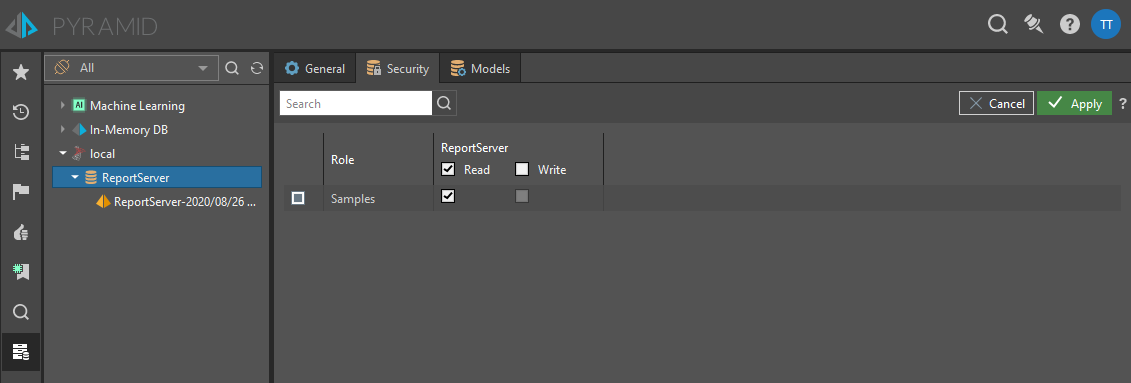Switch to the General tab

[314, 69]
